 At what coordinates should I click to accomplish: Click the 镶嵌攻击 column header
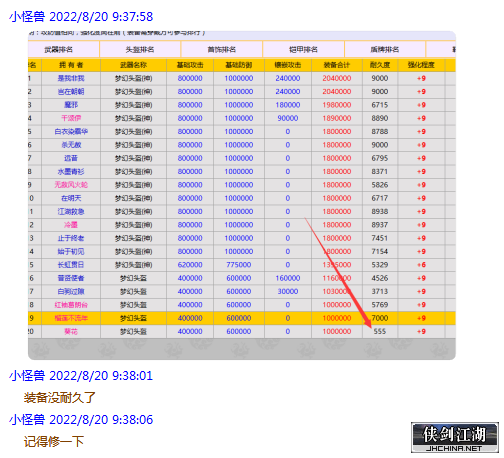click(288, 65)
